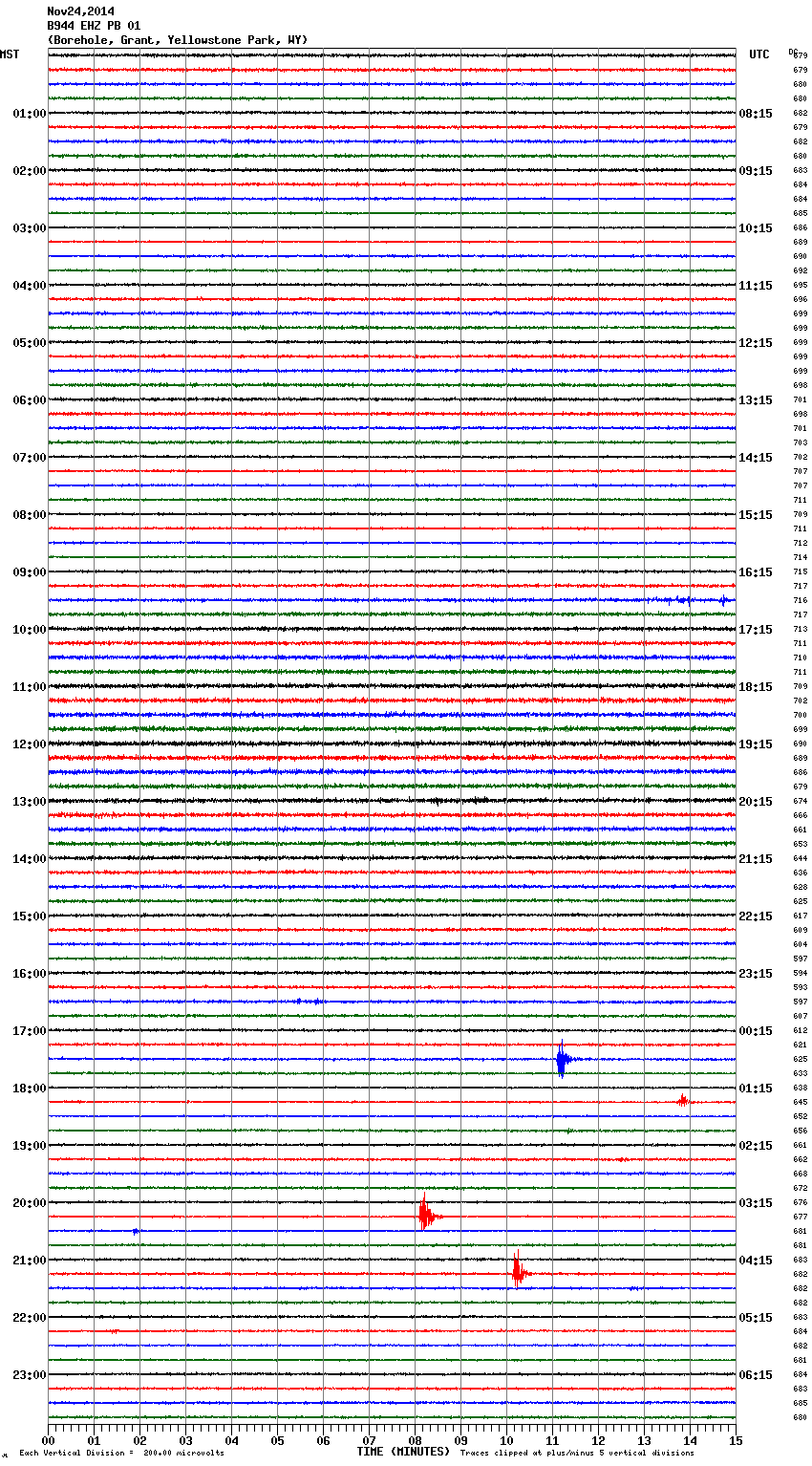The height and width of the screenshot is (1466, 812).
Task: Select the 05:00 MST time label
Action: (30, 343)
